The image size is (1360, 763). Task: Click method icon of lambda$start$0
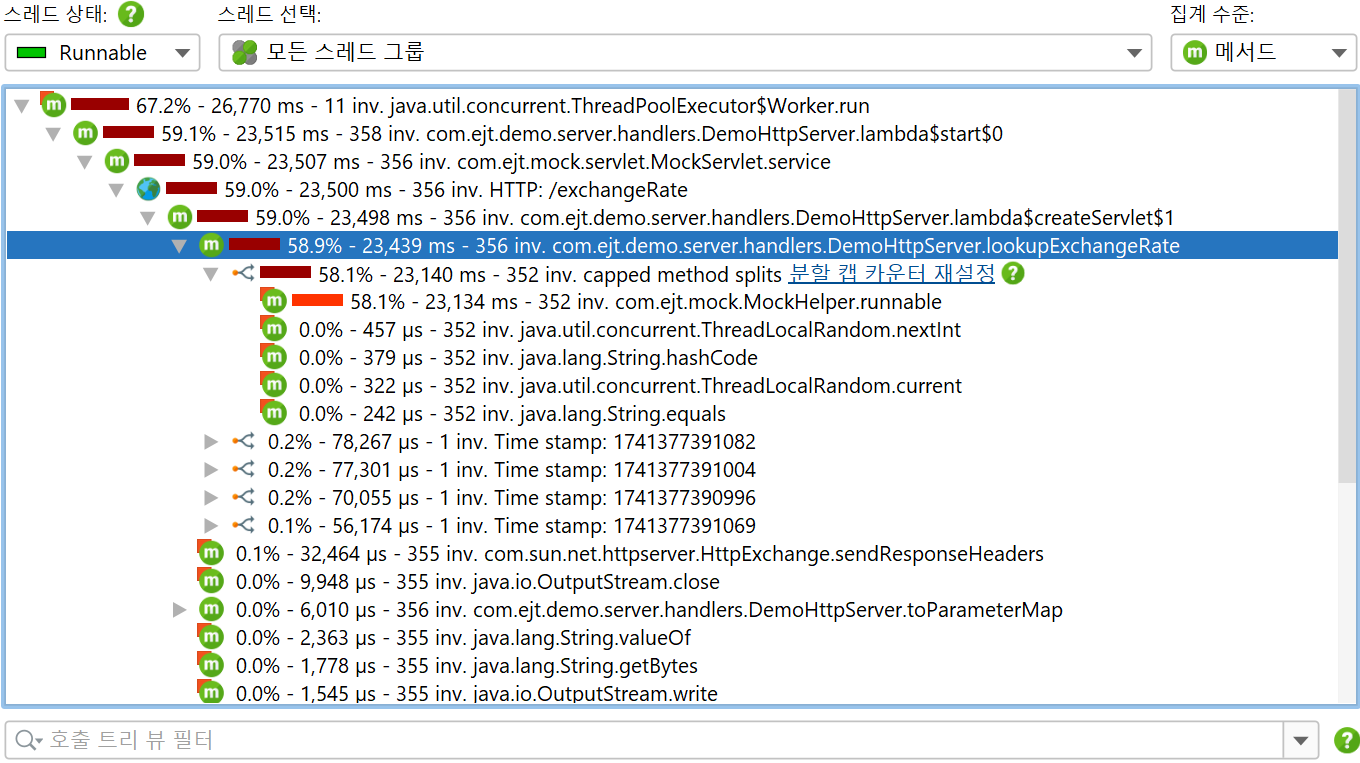84,132
